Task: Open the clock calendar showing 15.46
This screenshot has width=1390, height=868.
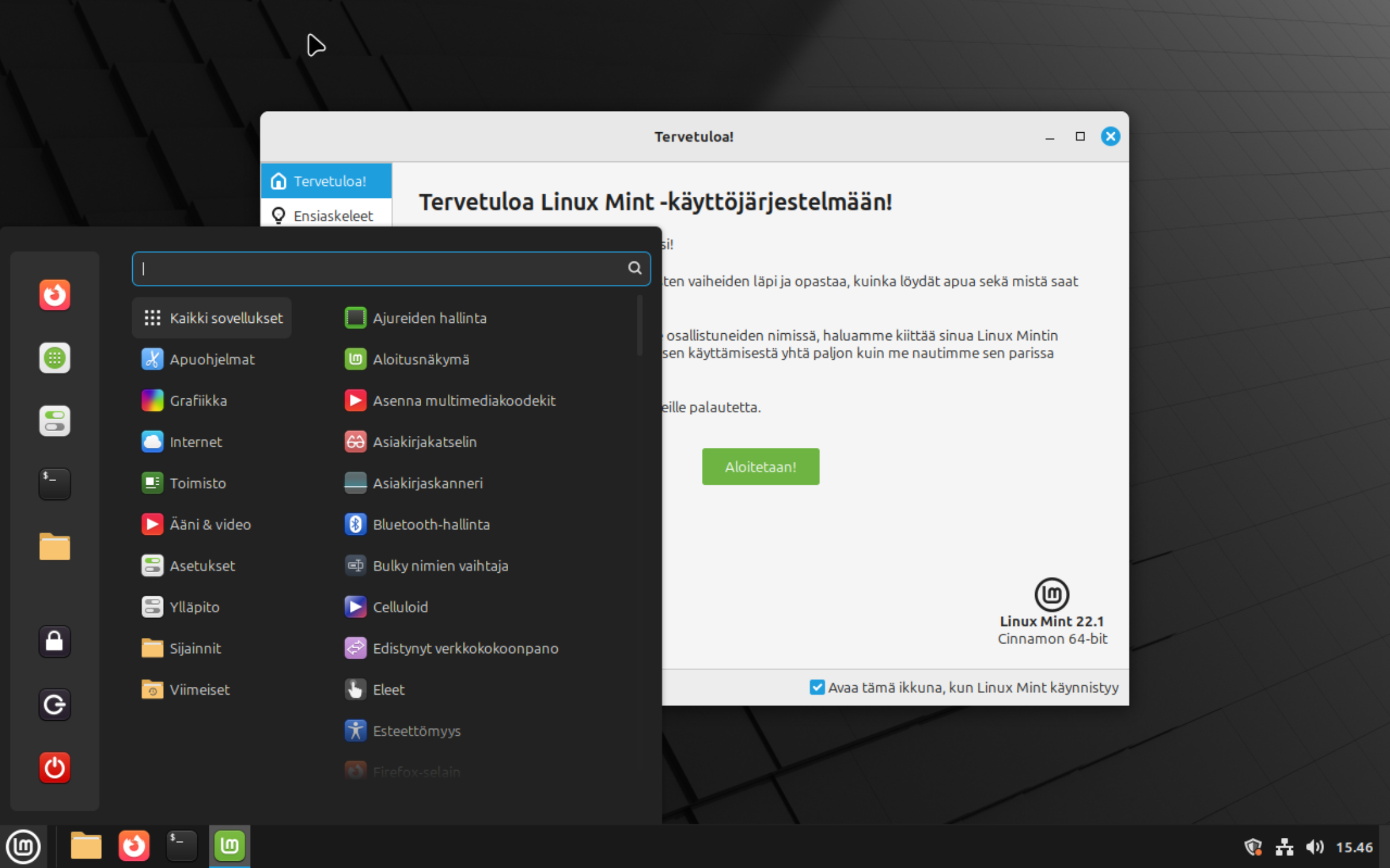Action: tap(1354, 847)
